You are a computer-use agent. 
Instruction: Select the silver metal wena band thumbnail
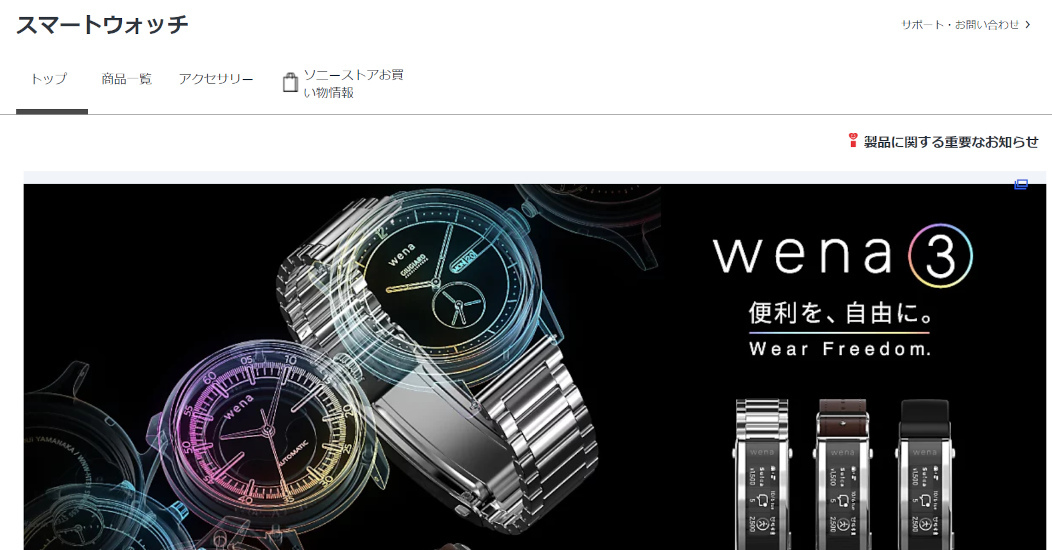pos(762,474)
